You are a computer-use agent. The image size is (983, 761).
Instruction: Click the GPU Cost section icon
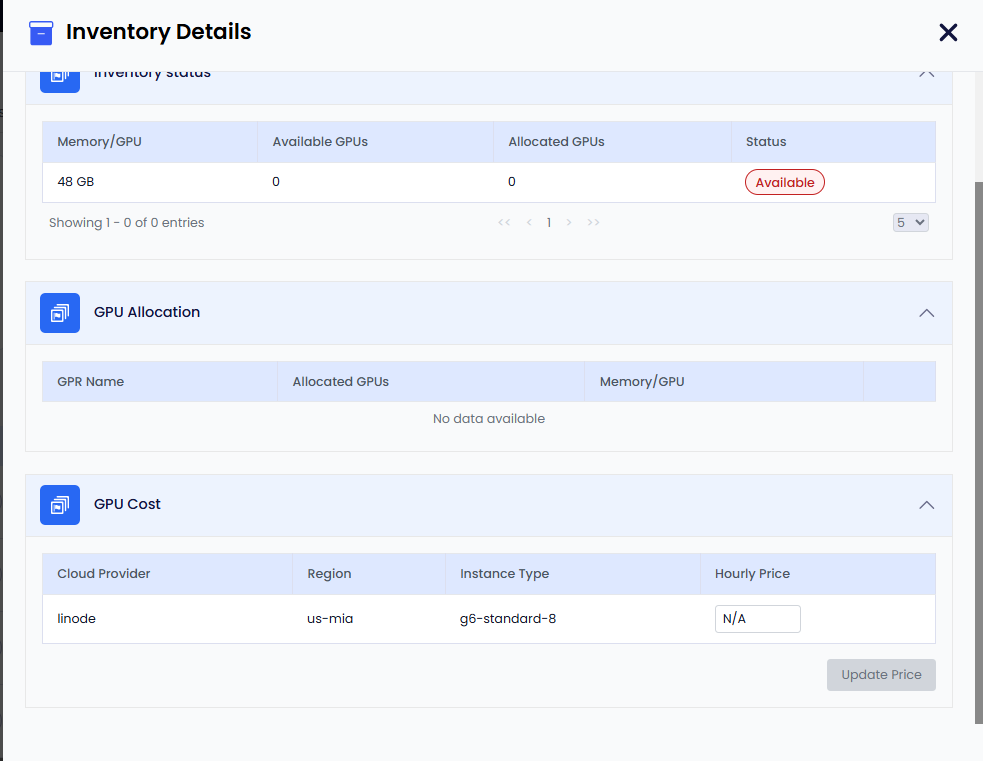point(60,505)
